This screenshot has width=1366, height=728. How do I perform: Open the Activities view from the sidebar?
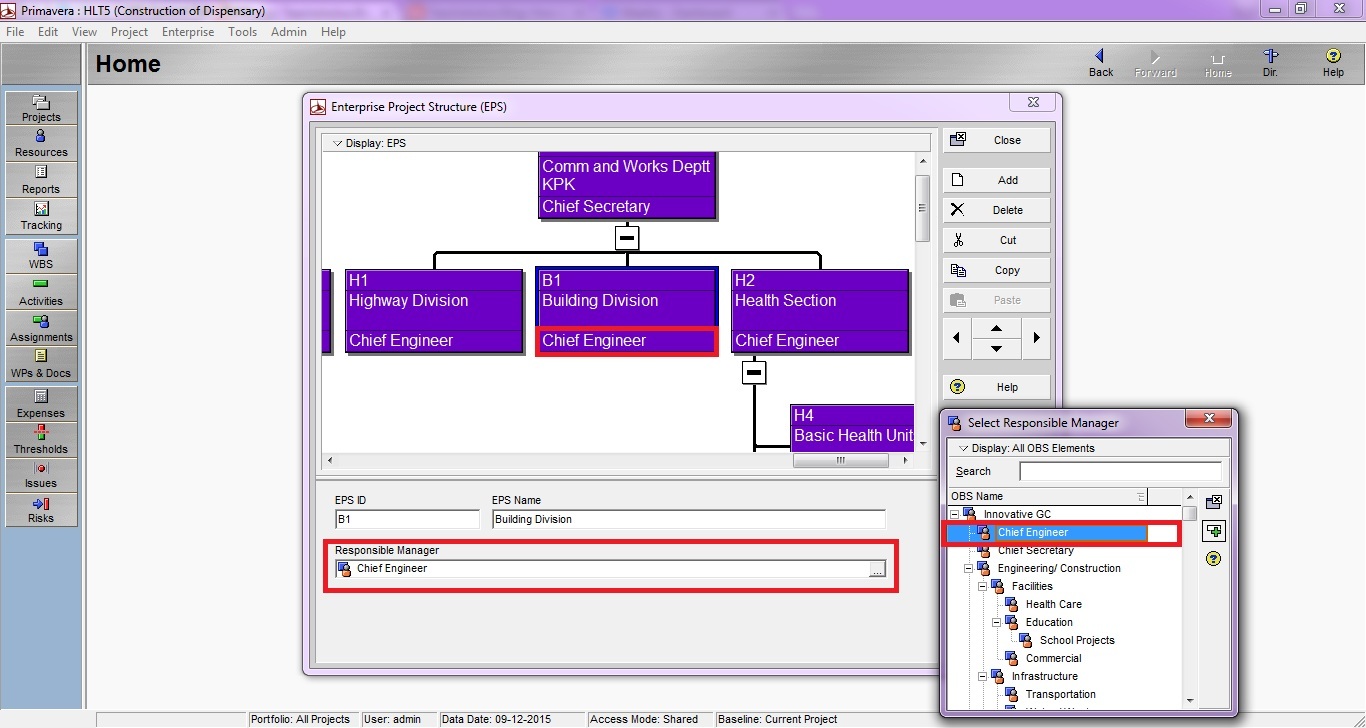40,293
